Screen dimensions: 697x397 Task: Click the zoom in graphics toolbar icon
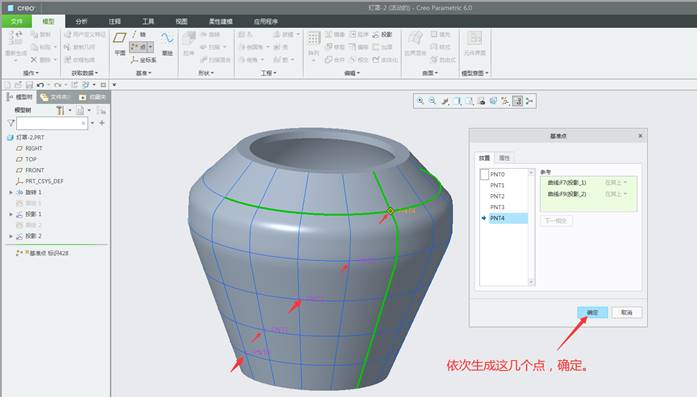420,101
